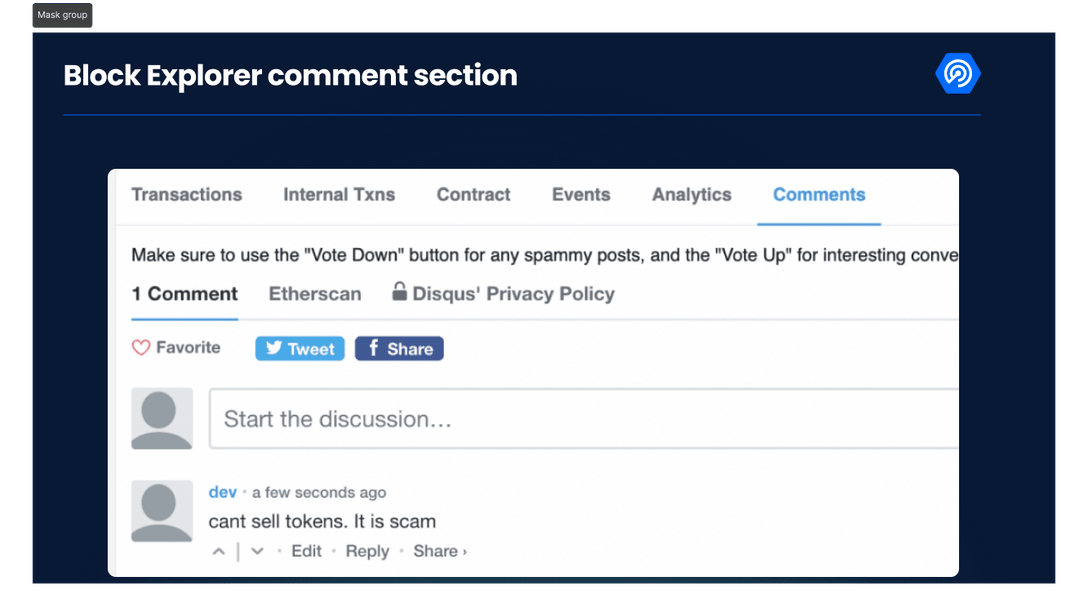Click the blue hexagon logo icon
The height and width of the screenshot is (616, 1088).
(x=958, y=74)
